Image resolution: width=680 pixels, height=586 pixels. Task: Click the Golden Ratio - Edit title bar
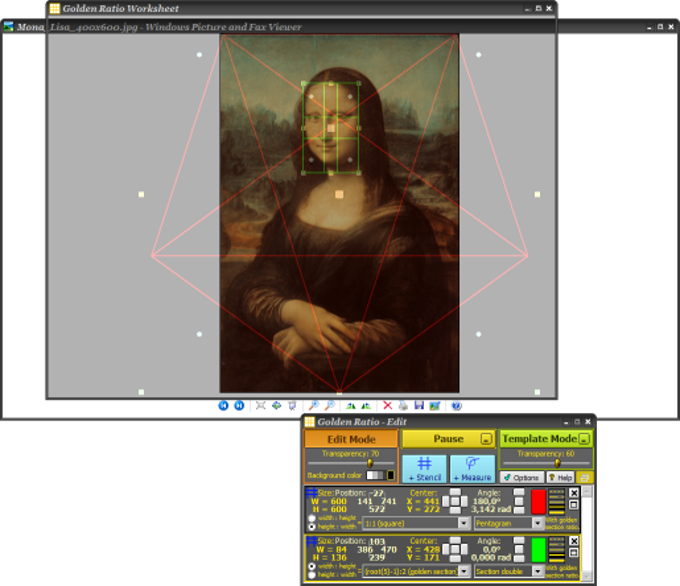[448, 422]
